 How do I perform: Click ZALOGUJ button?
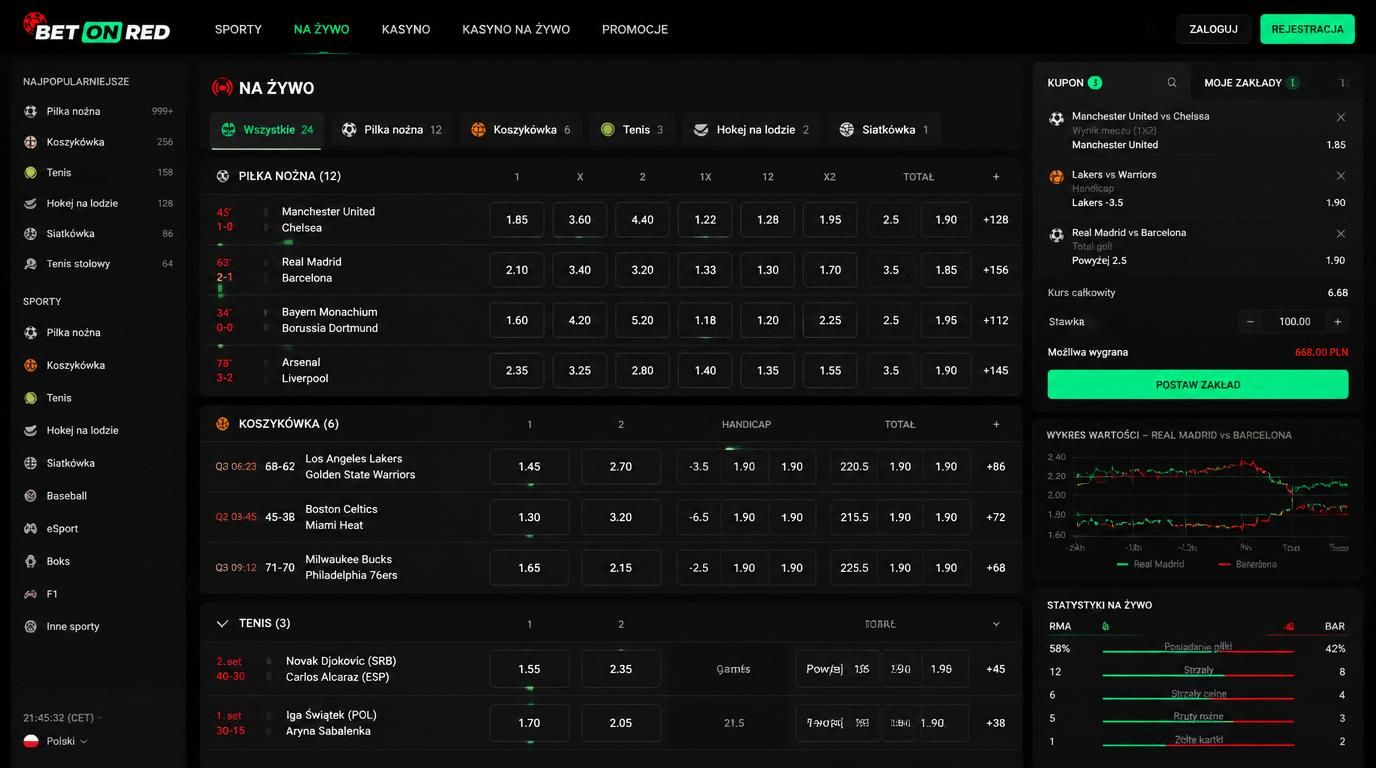click(x=1214, y=29)
